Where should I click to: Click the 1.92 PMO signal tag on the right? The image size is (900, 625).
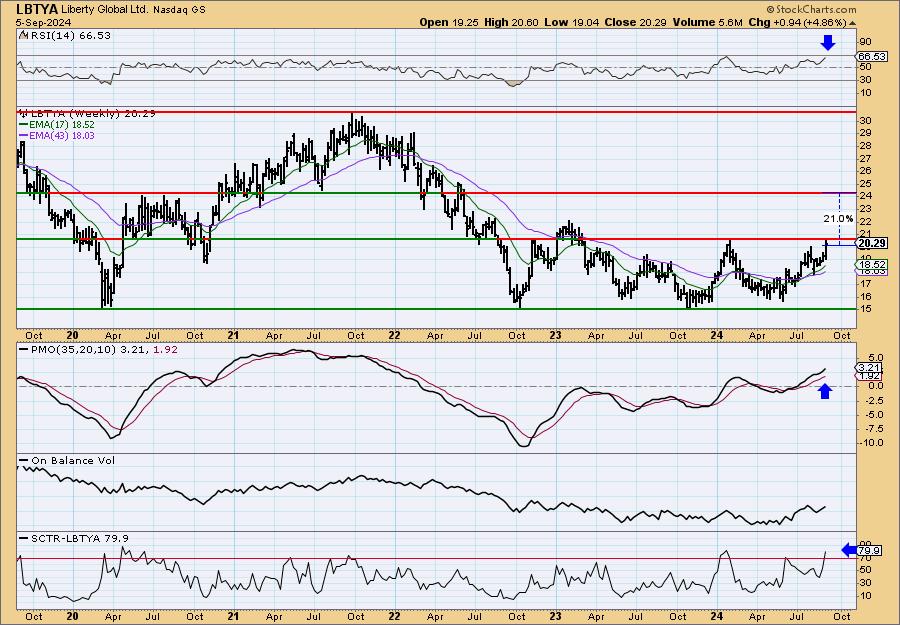click(x=867, y=376)
